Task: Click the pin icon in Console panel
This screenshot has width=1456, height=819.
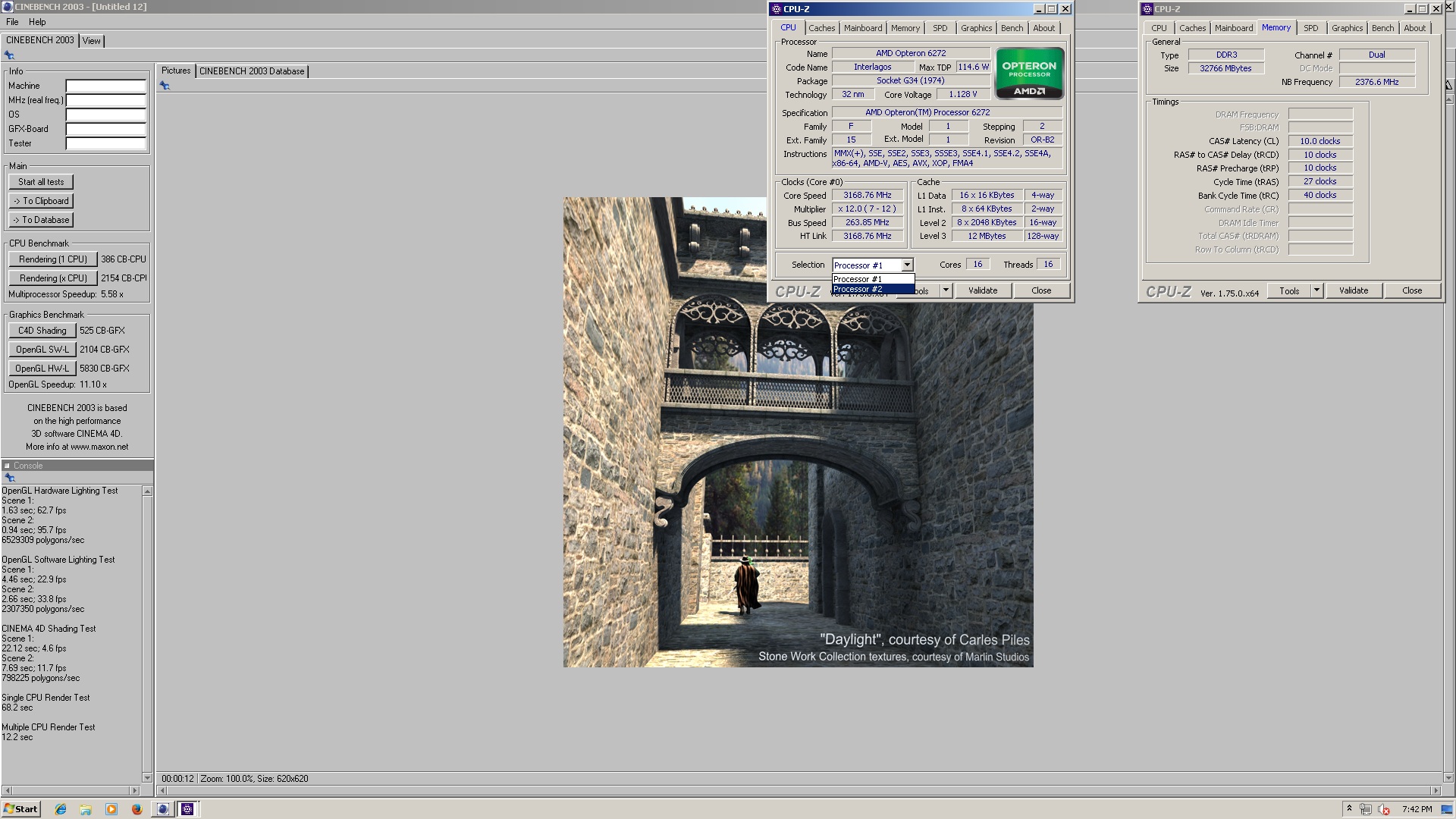Action: coord(10,478)
